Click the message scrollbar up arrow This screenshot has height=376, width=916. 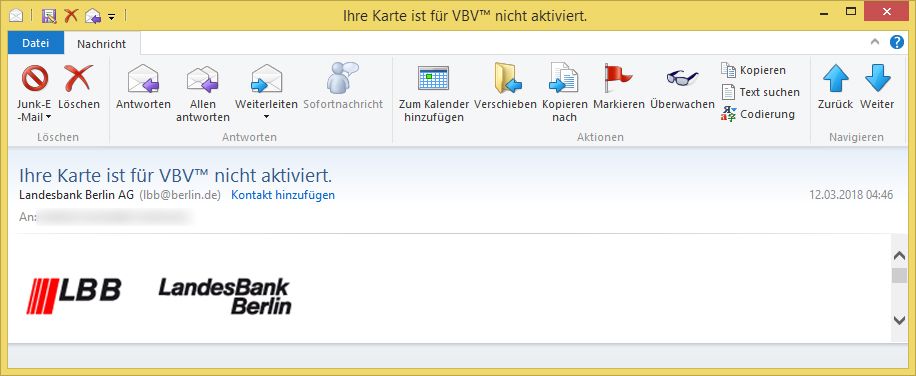tap(899, 256)
